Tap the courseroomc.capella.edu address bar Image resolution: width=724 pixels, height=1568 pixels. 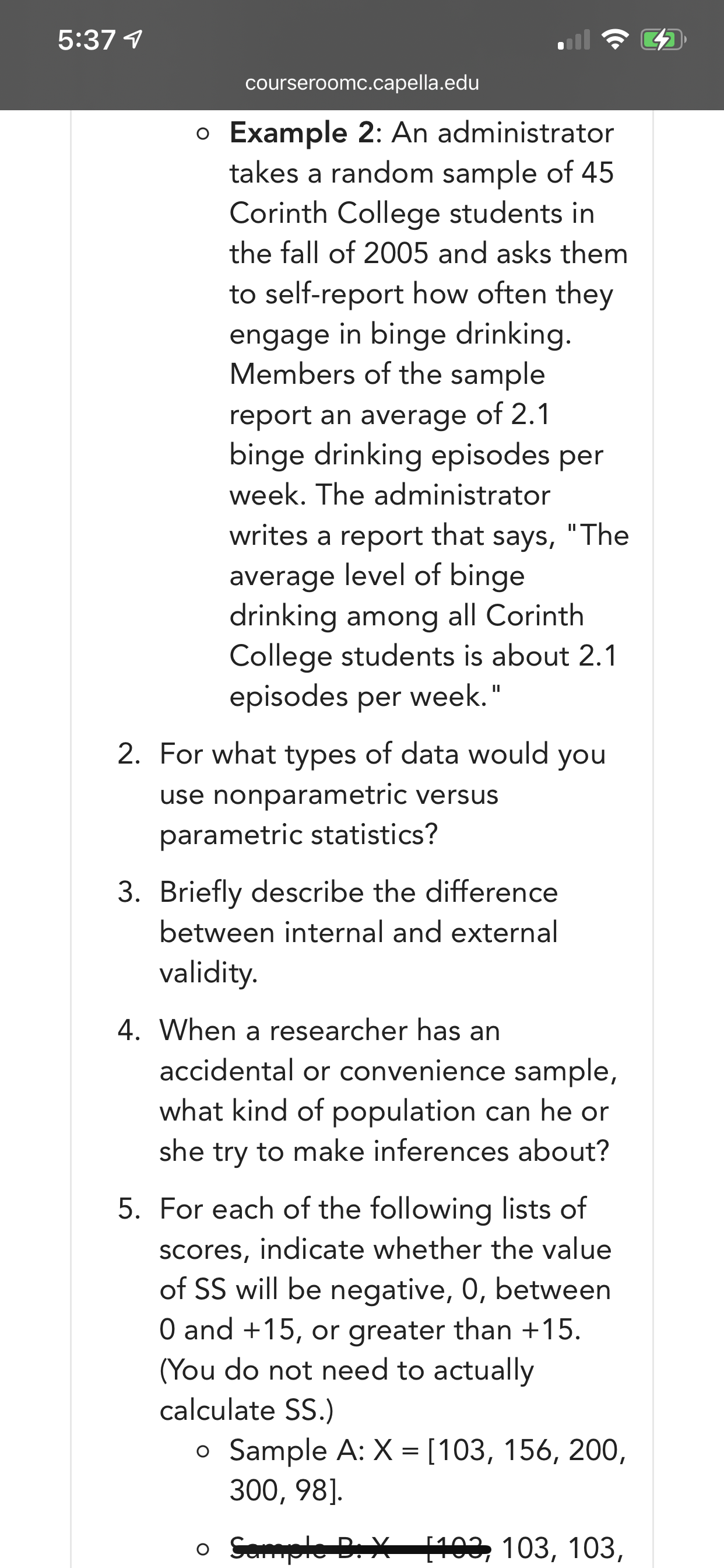(362, 82)
